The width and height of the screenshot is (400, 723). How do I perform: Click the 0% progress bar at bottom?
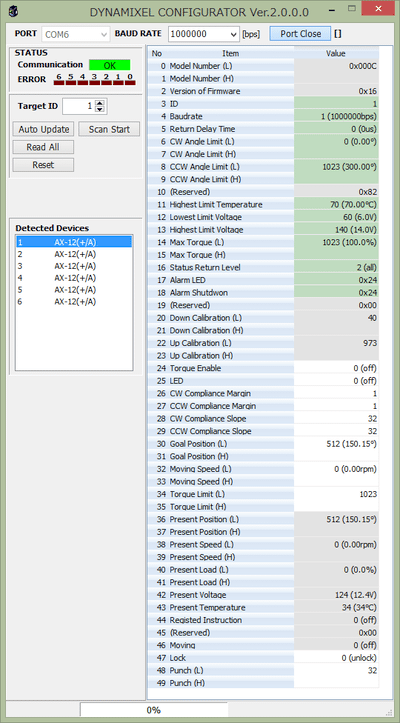tap(154, 710)
